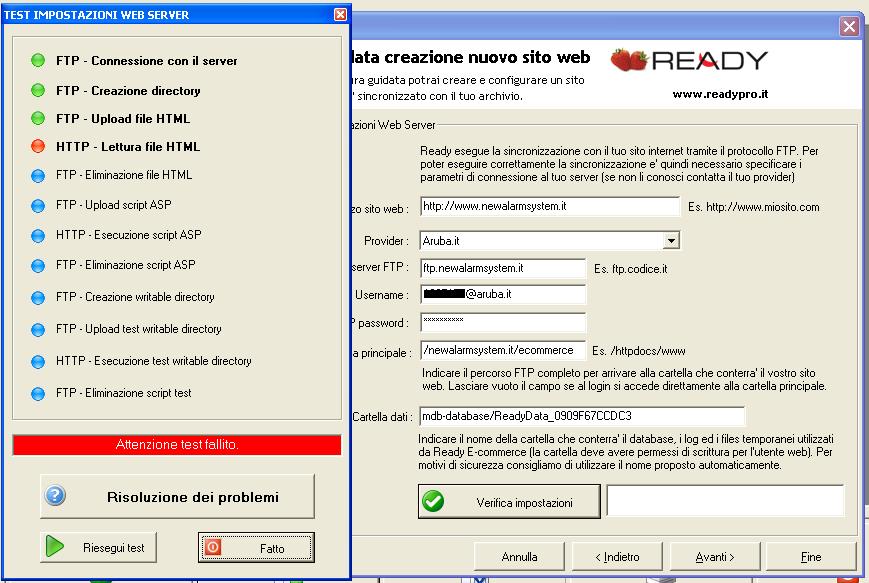Click blue status dot for FTP Eliminazione file HTML

coord(38,176)
